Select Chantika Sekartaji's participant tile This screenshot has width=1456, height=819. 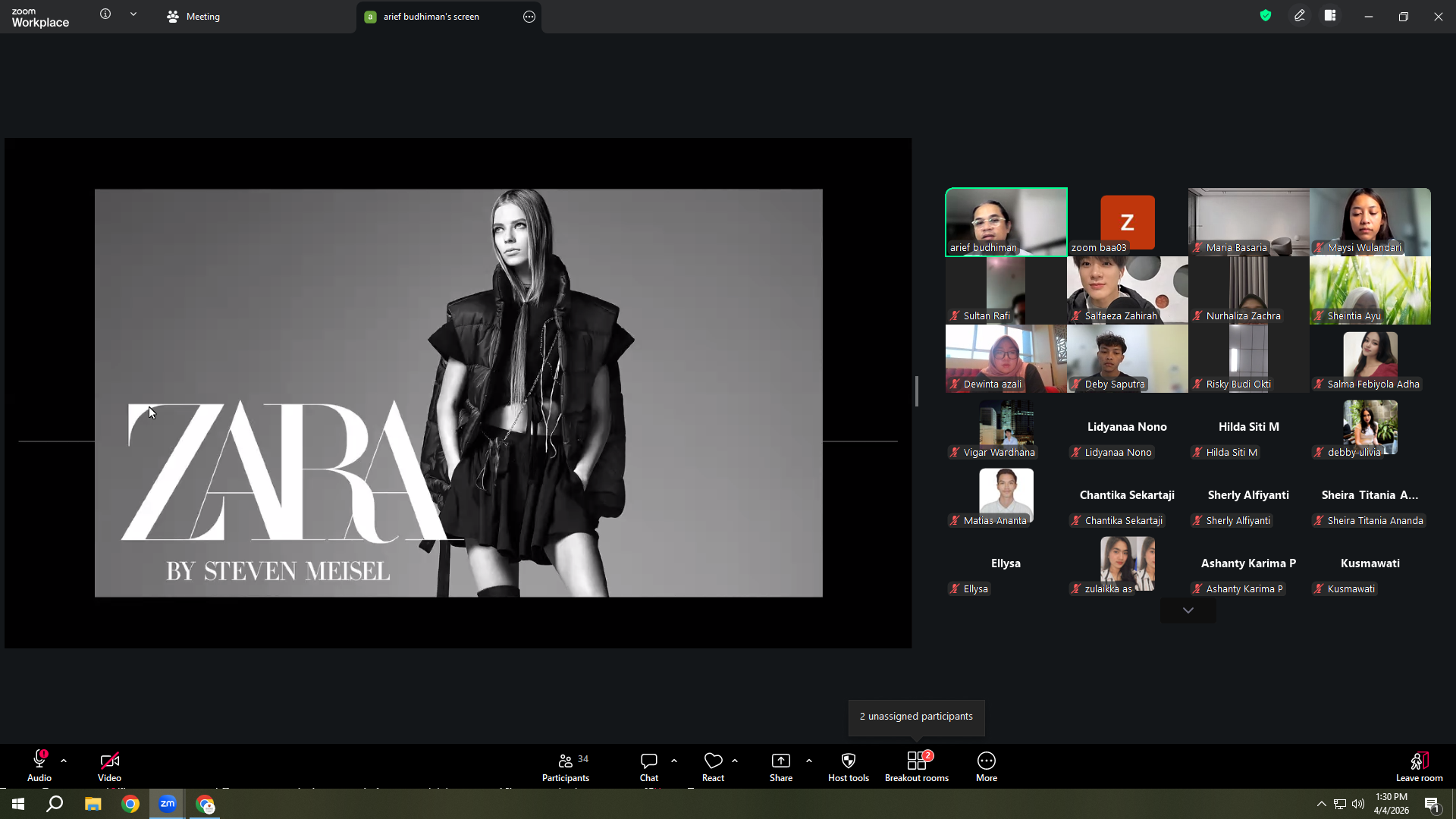click(1128, 495)
